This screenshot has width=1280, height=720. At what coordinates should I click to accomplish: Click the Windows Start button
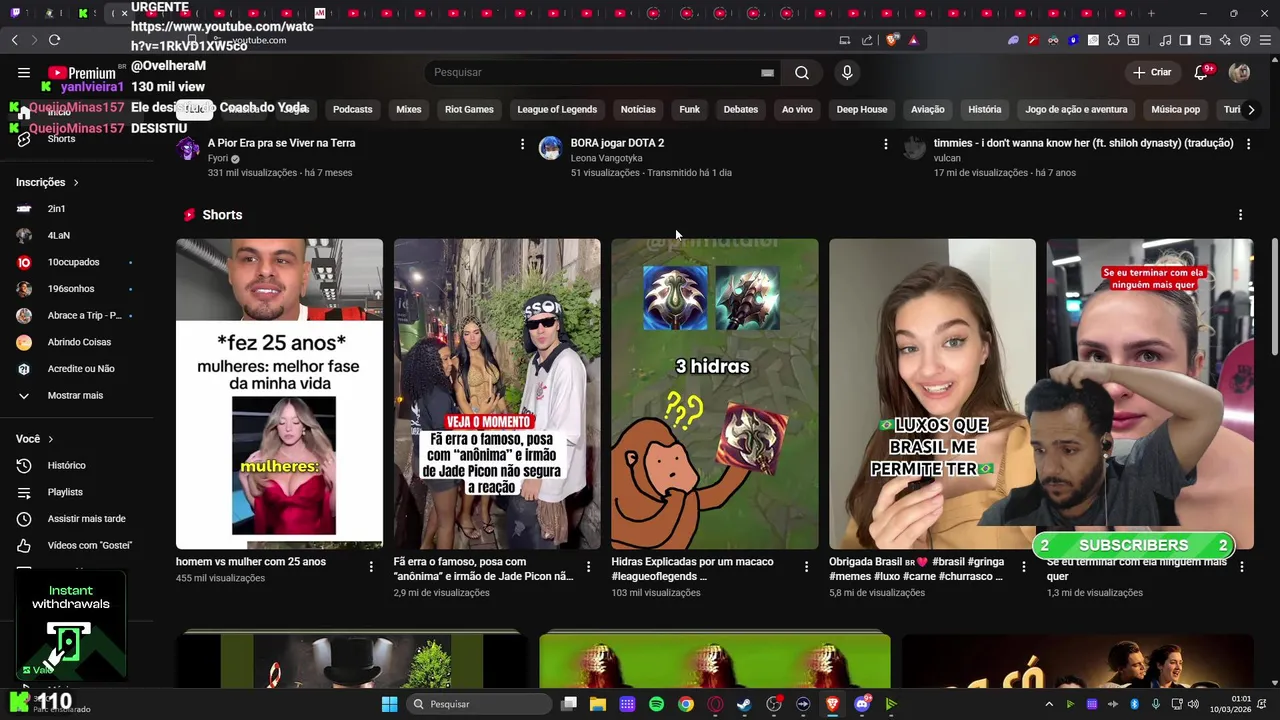(389, 704)
